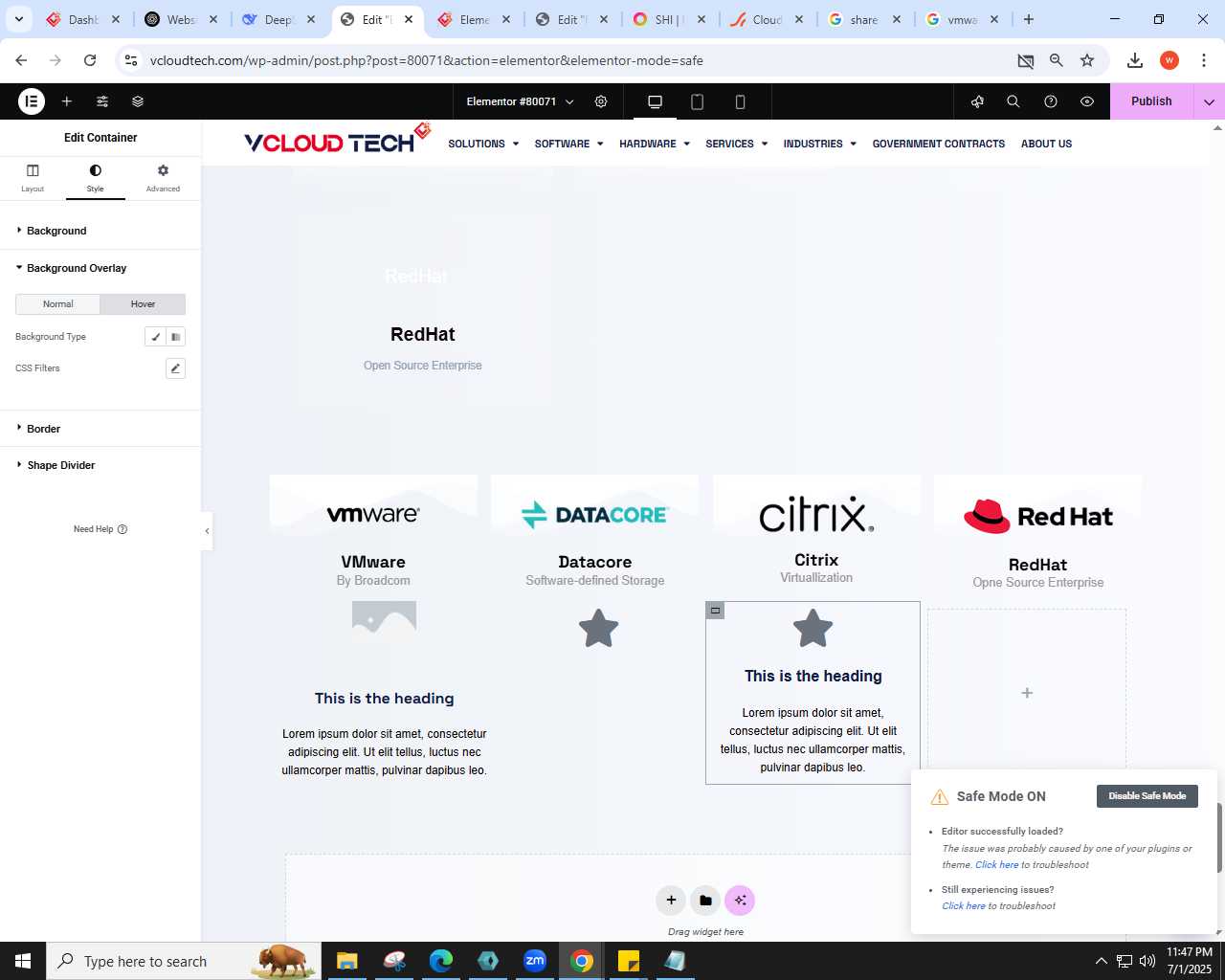Open SOLUTIONS menu dropdown
Viewport: 1225px width, 980px height.
point(483,144)
